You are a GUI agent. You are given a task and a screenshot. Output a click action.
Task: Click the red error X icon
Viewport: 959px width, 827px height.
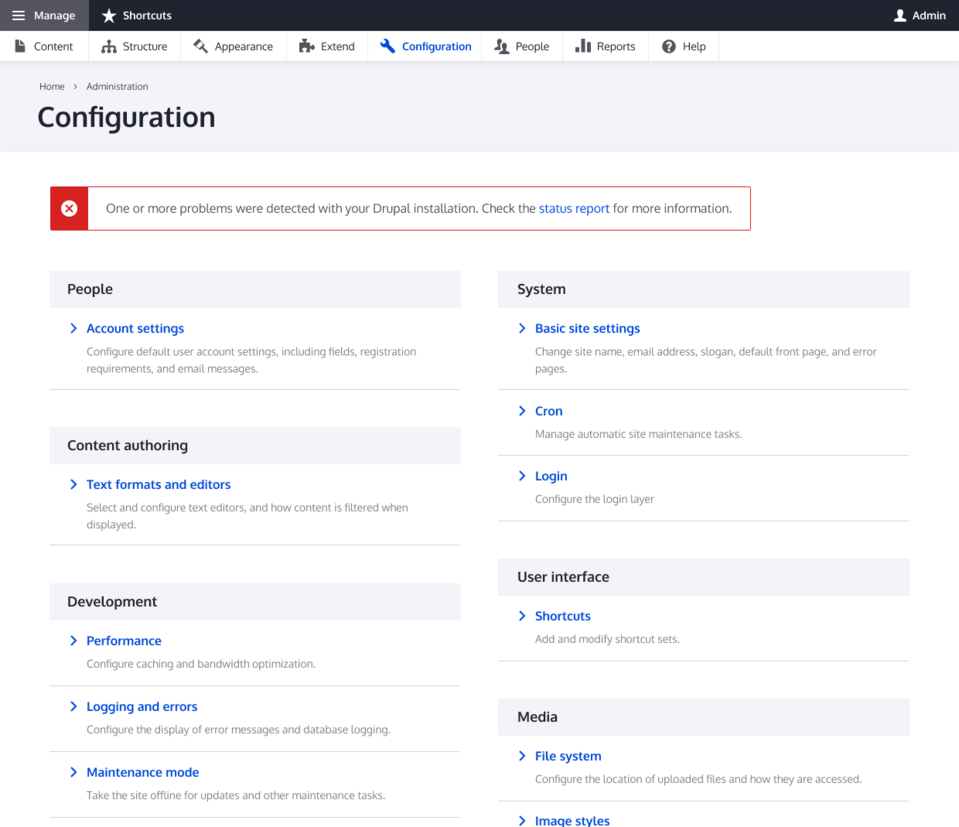click(x=69, y=209)
